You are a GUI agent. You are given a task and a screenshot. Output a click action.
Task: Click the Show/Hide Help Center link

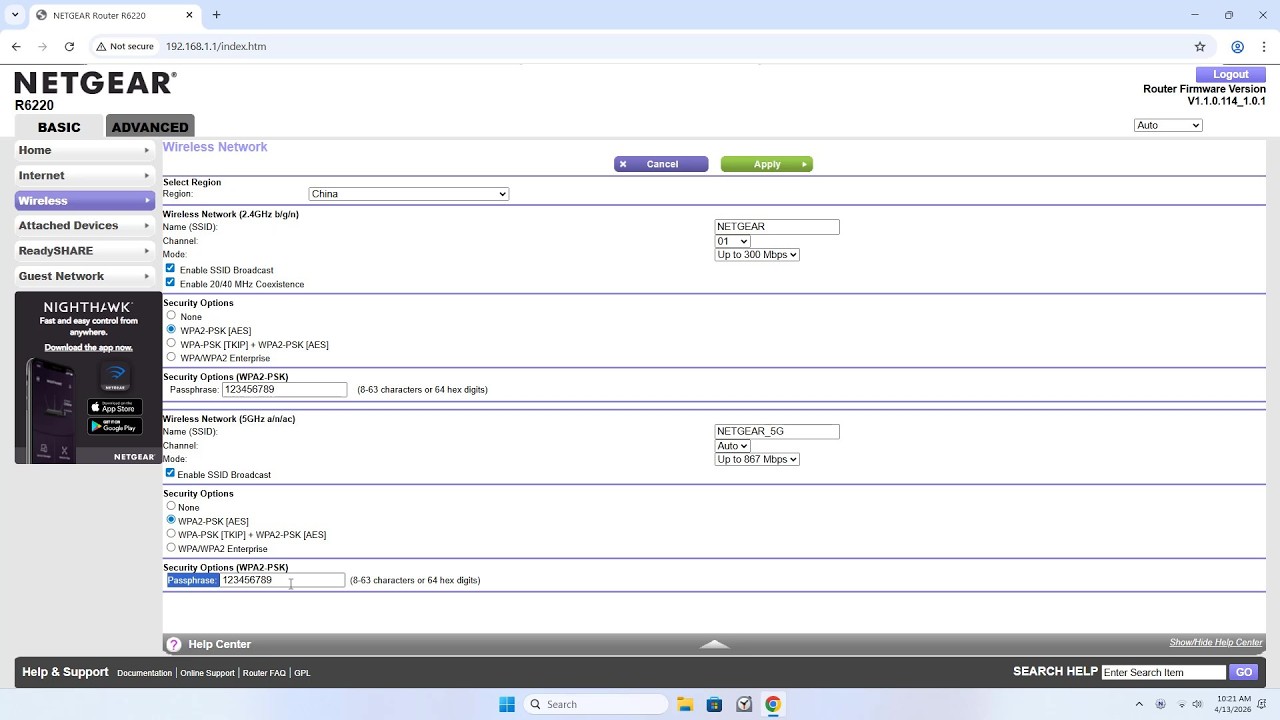[1216, 642]
